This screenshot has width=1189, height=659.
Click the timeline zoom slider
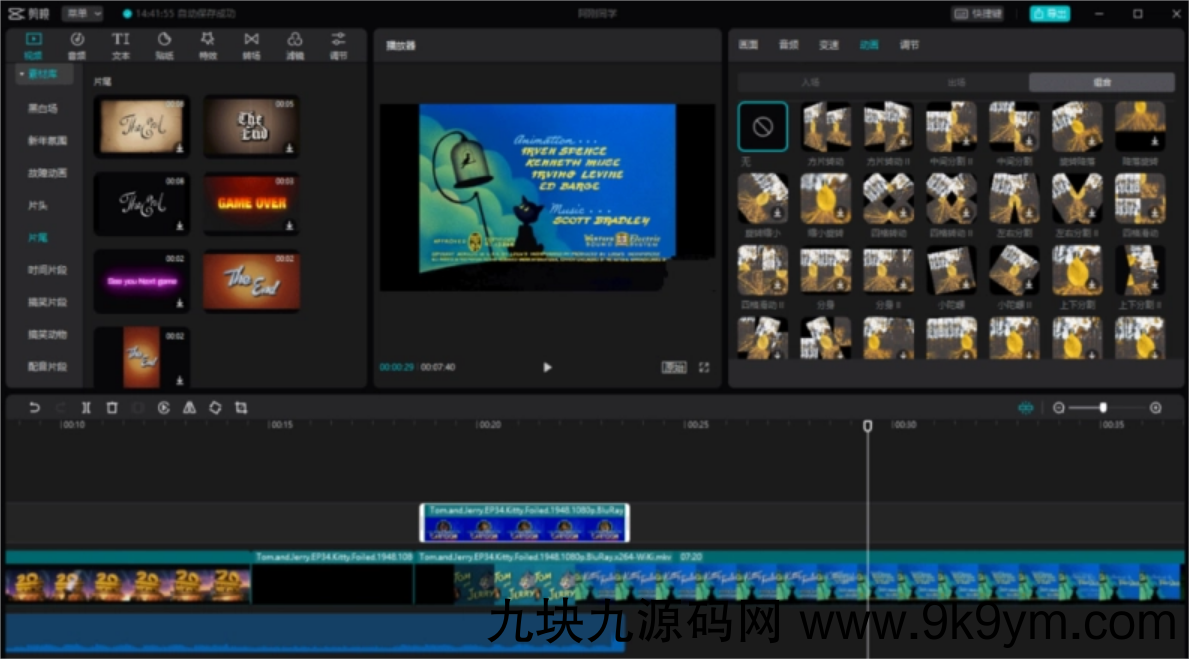click(x=1102, y=408)
